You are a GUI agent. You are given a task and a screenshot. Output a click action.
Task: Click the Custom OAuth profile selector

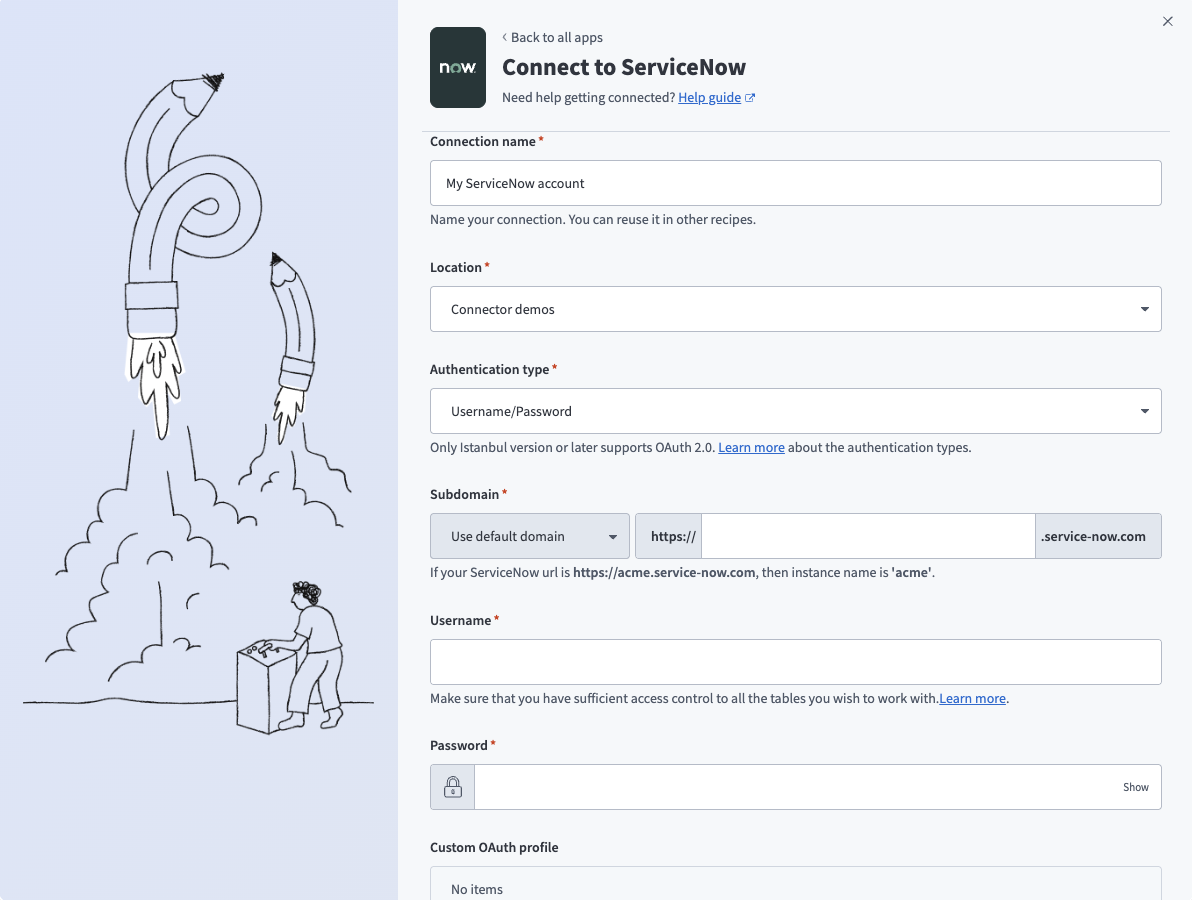pos(795,885)
